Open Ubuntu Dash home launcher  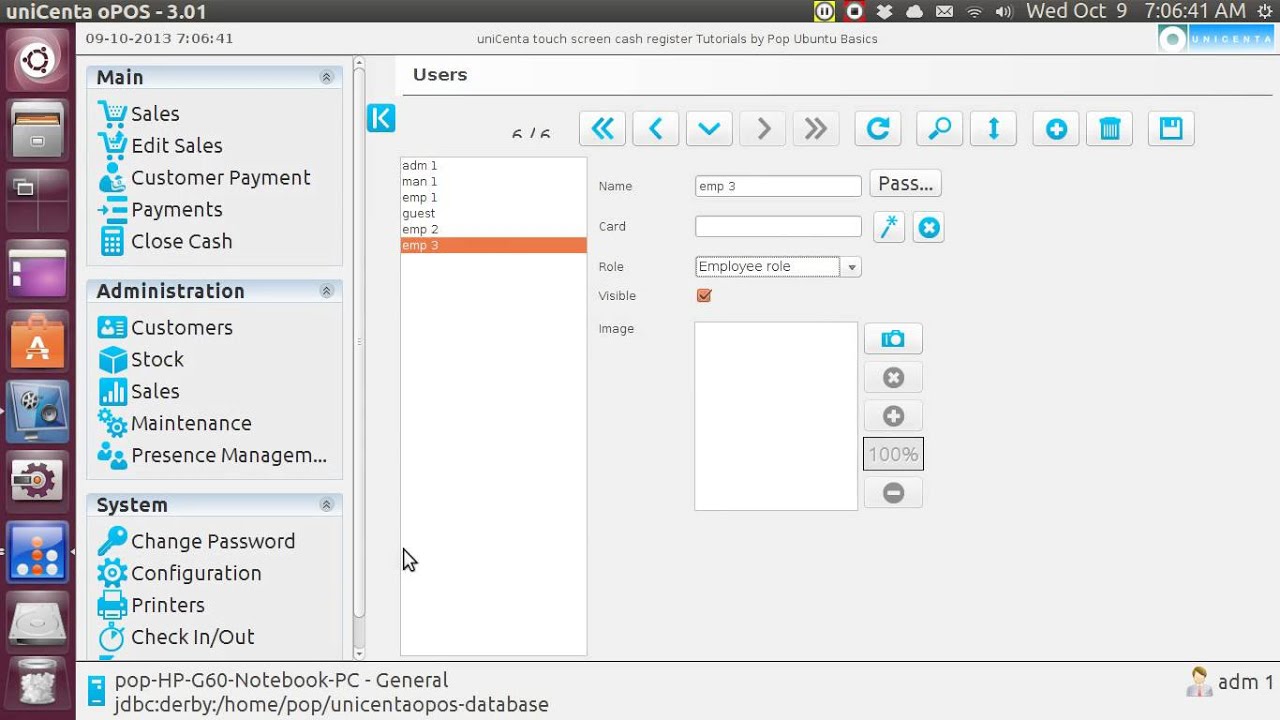[37, 61]
